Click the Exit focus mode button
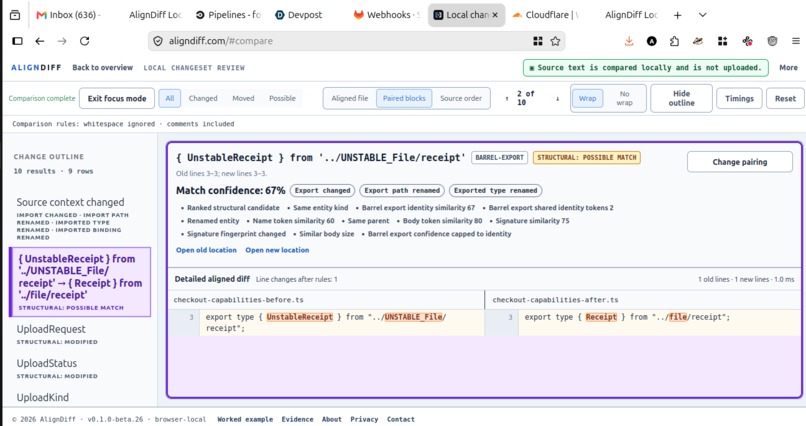The image size is (806, 426). [x=117, y=98]
